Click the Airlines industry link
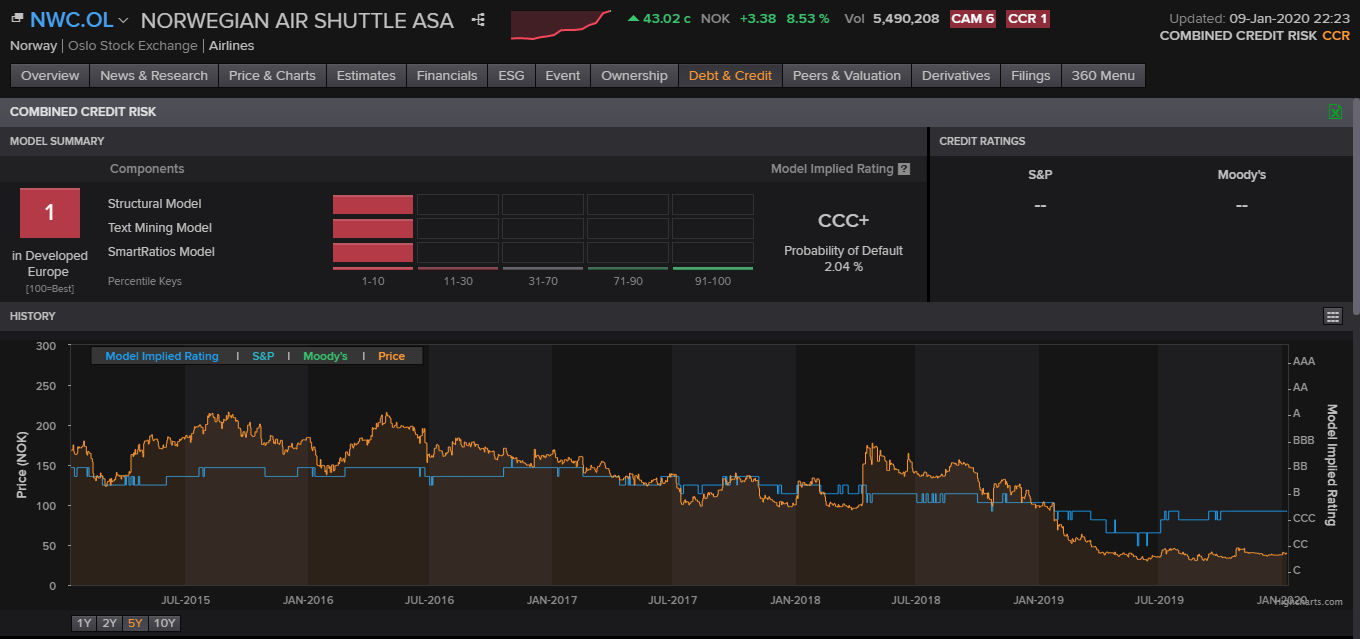Image resolution: width=1360 pixels, height=639 pixels. [x=232, y=46]
